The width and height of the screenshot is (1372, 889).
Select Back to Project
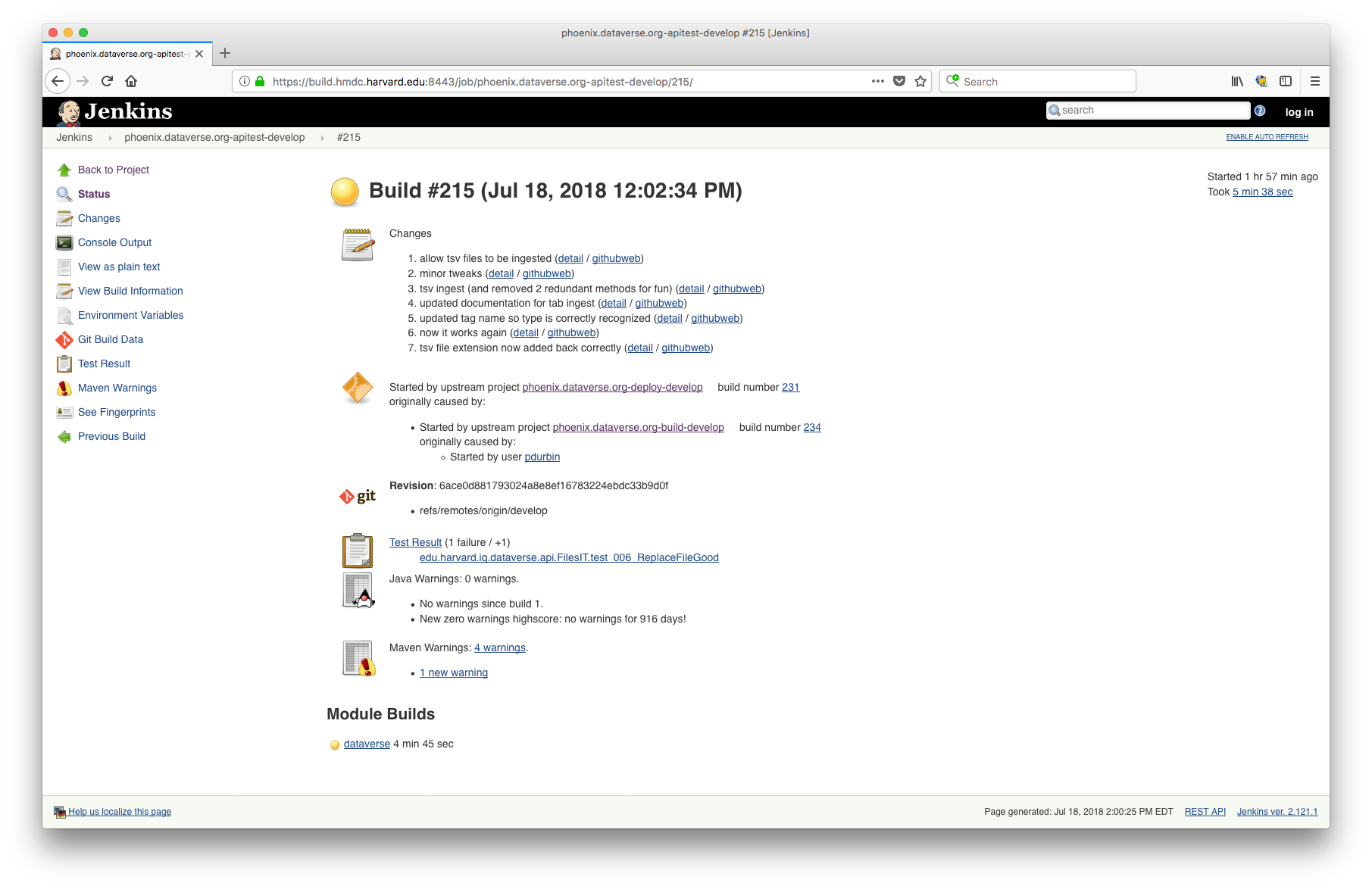[113, 170]
